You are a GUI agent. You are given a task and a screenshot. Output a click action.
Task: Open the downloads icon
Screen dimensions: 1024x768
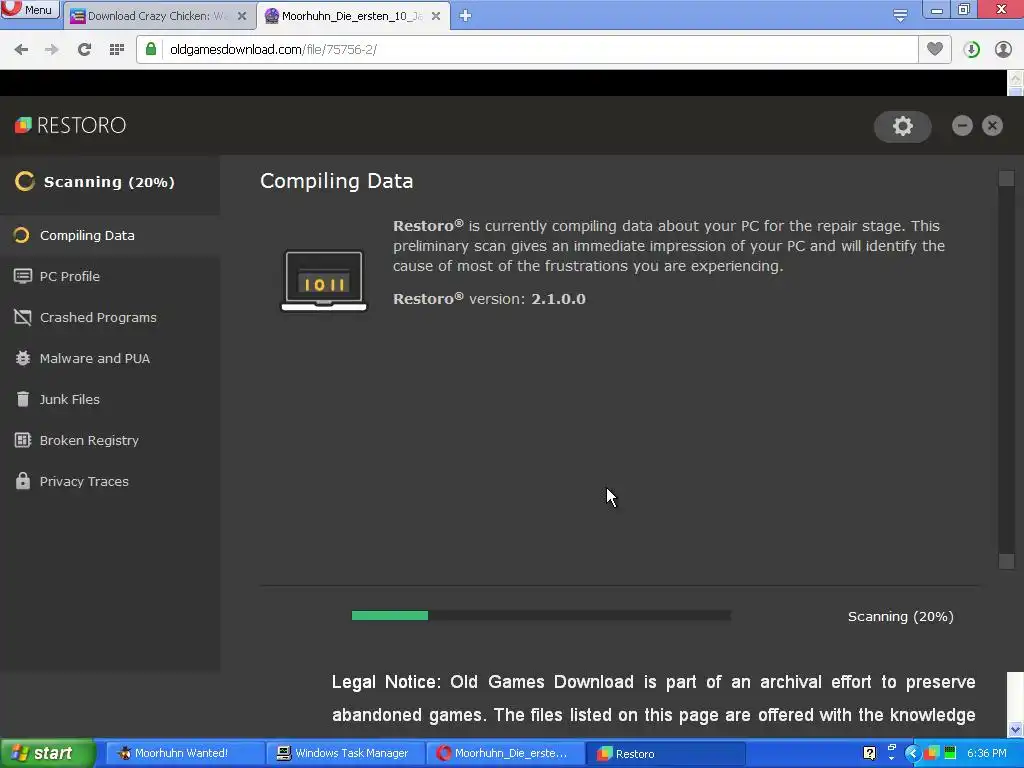[x=971, y=50]
